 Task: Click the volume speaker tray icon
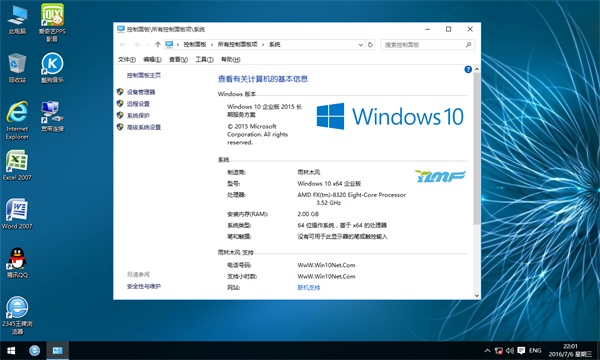510,350
